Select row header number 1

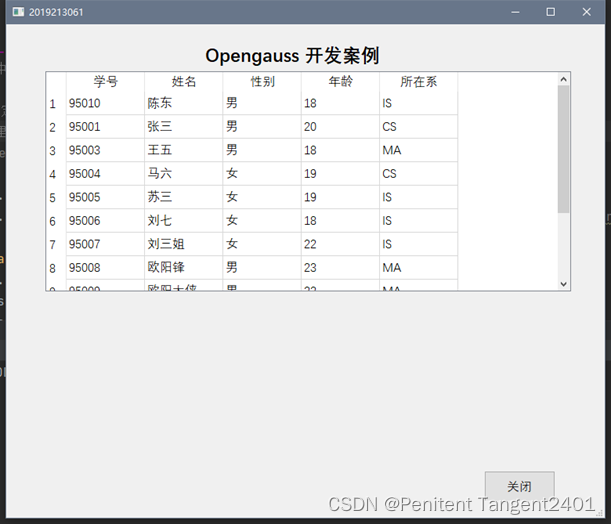[56, 103]
